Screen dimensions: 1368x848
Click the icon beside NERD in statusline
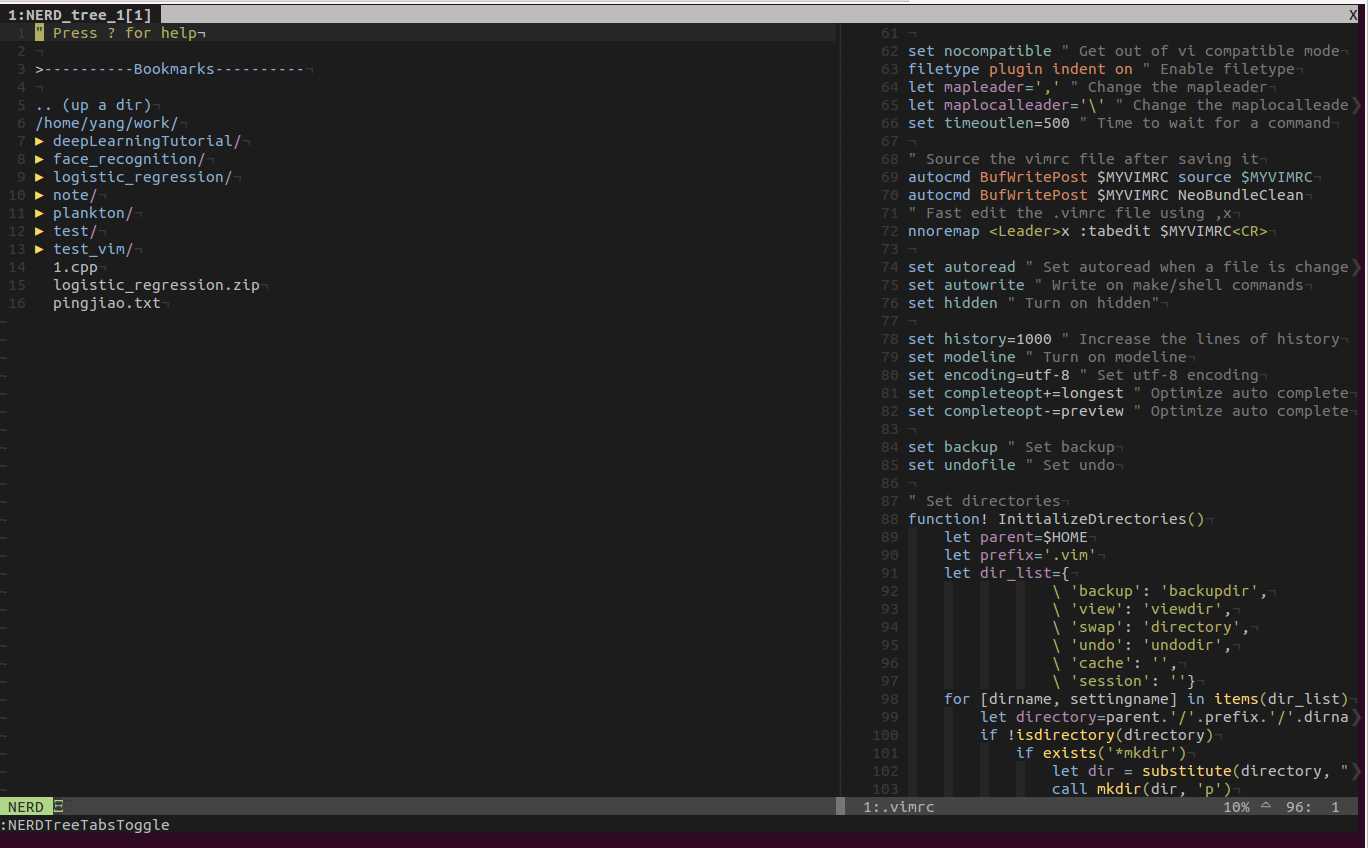coord(59,807)
